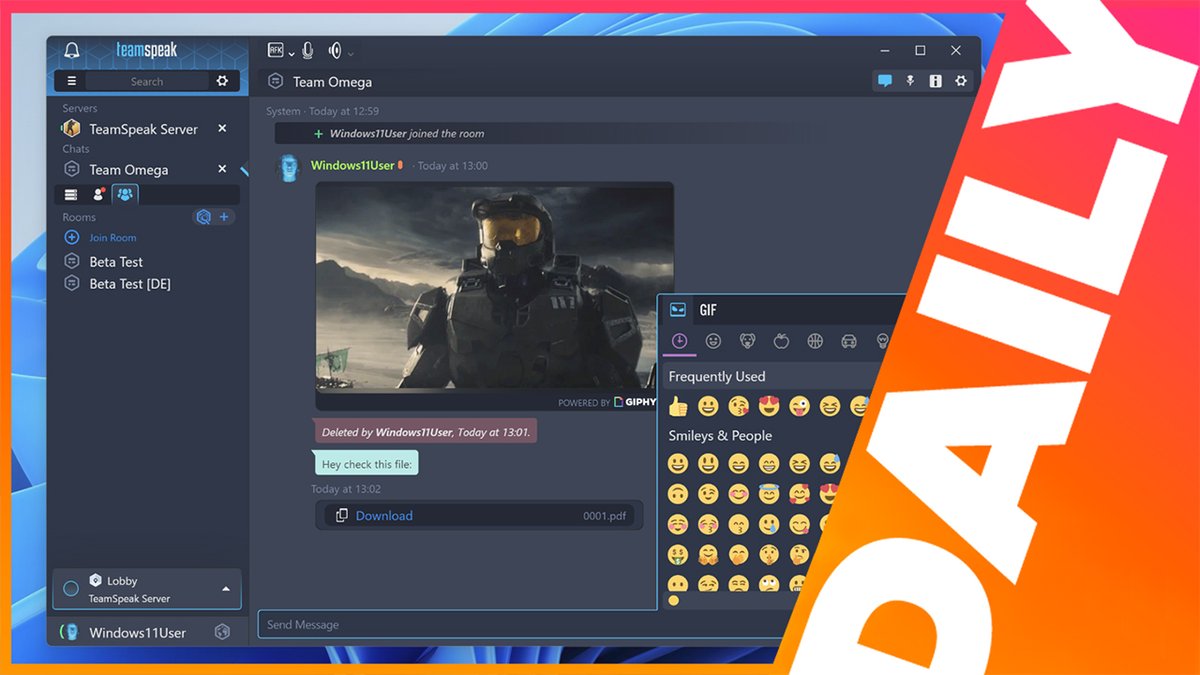Select the activities (basketball) emoji category
Screen dimensions: 1200x675
point(815,341)
